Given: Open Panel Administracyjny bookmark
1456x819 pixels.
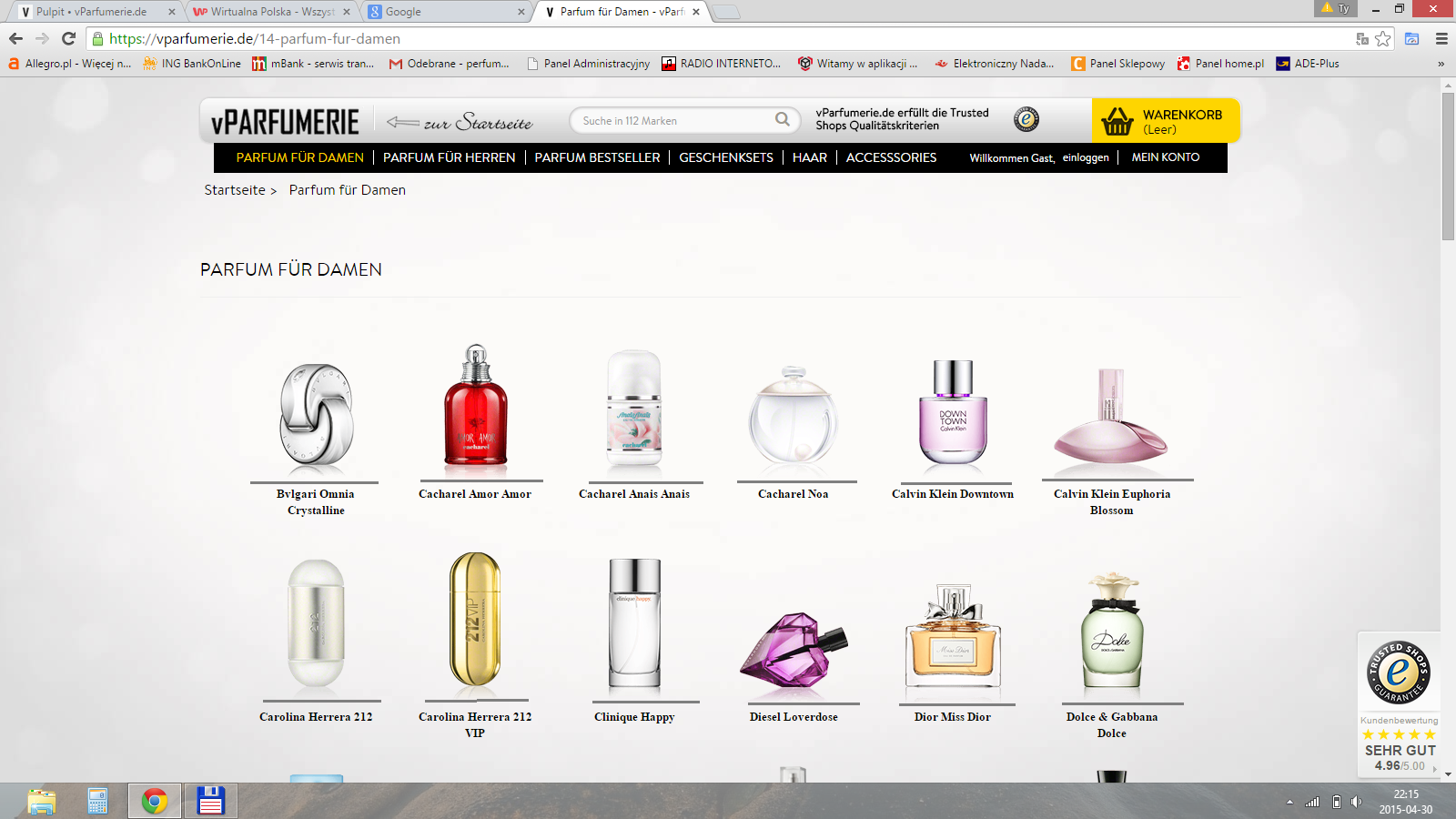Looking at the screenshot, I should (x=587, y=64).
